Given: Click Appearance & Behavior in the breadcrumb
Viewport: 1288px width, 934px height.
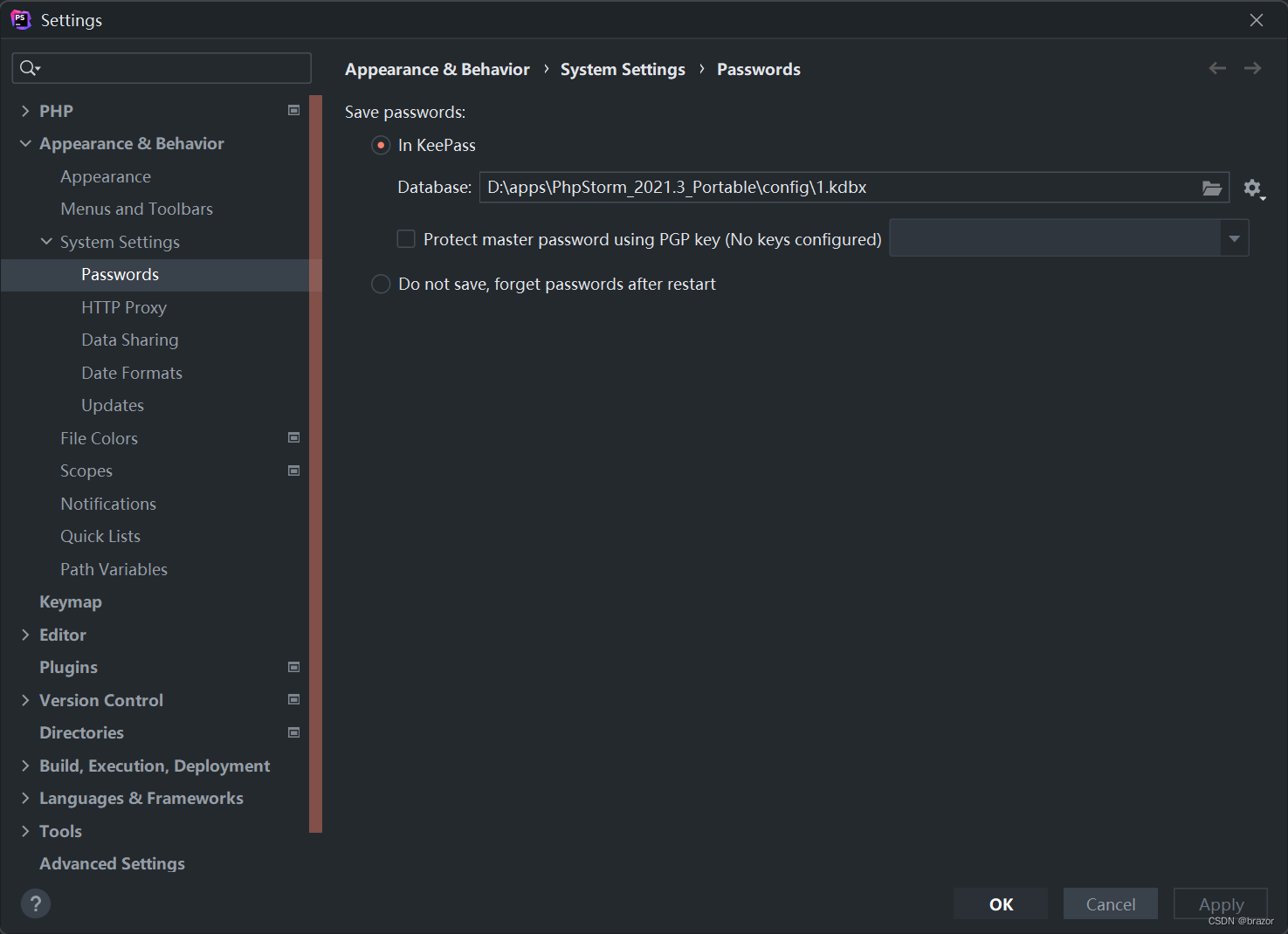Looking at the screenshot, I should click(x=437, y=69).
